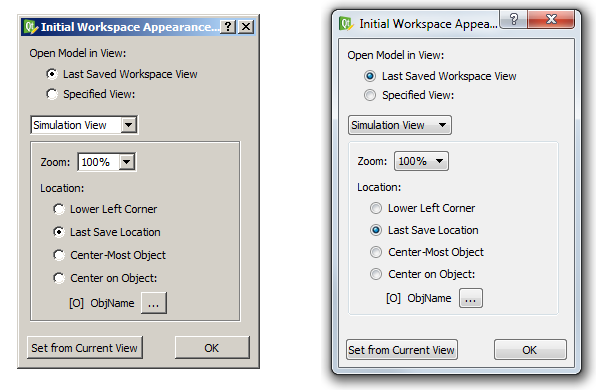Screen dimensions: 600x390
Task: Click Set from Current View in left dialog
Action: pos(85,348)
